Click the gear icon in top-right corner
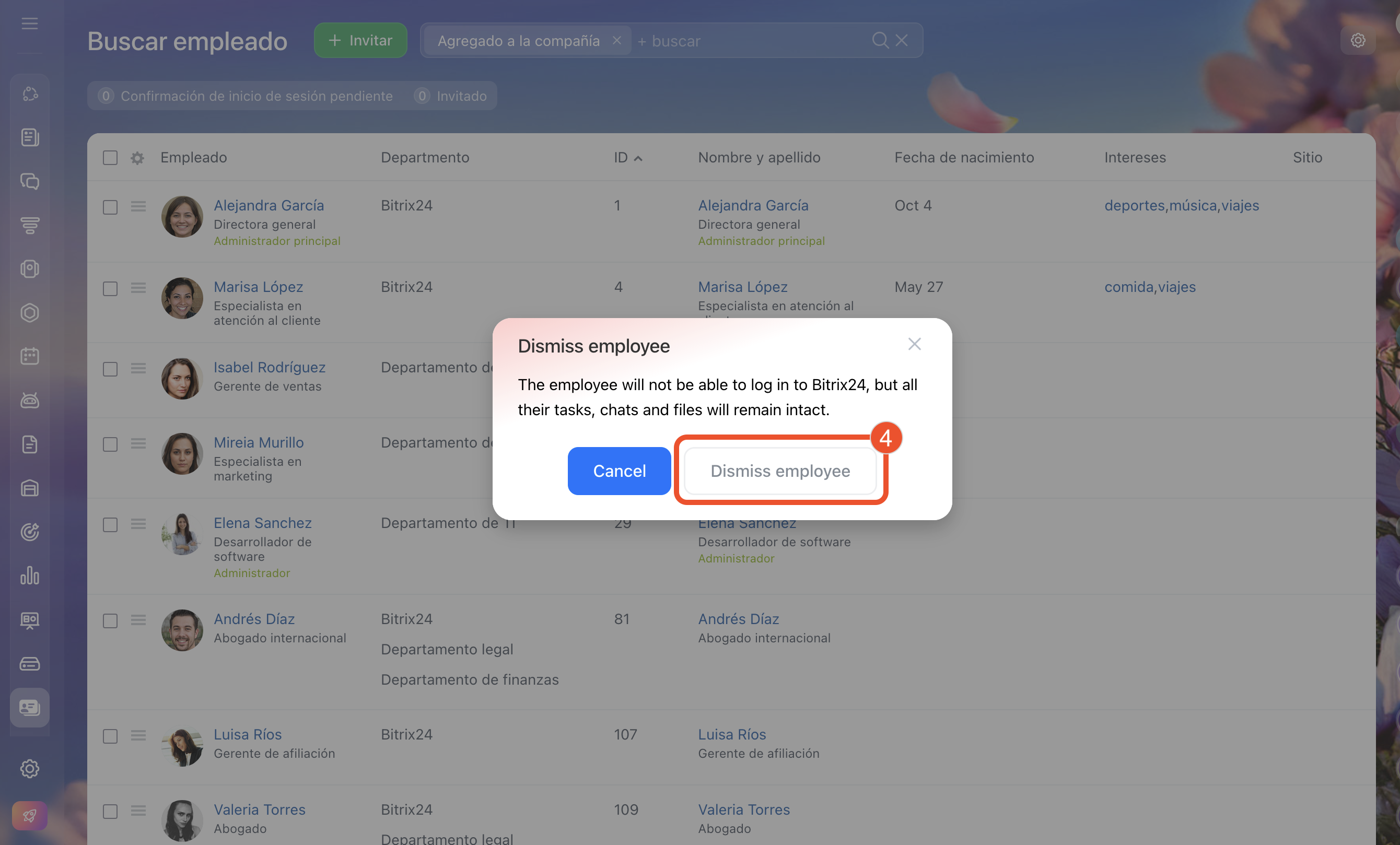Viewport: 1400px width, 845px height. click(1357, 40)
